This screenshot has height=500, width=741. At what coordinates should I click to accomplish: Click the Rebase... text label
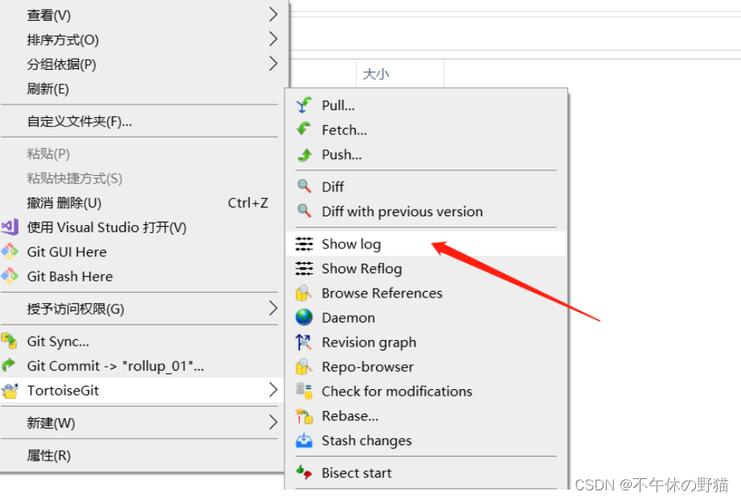pos(350,416)
